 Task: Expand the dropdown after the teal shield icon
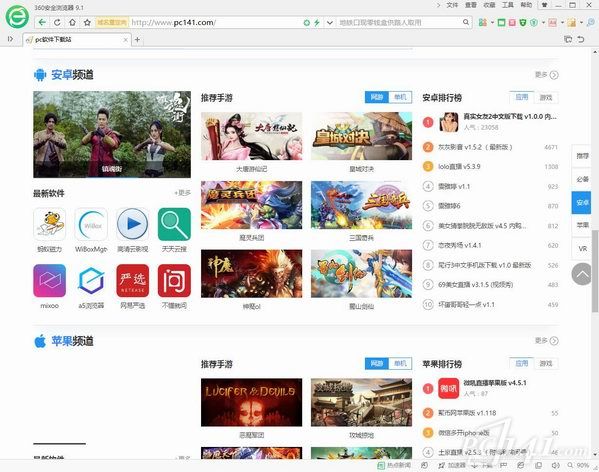pos(543,23)
